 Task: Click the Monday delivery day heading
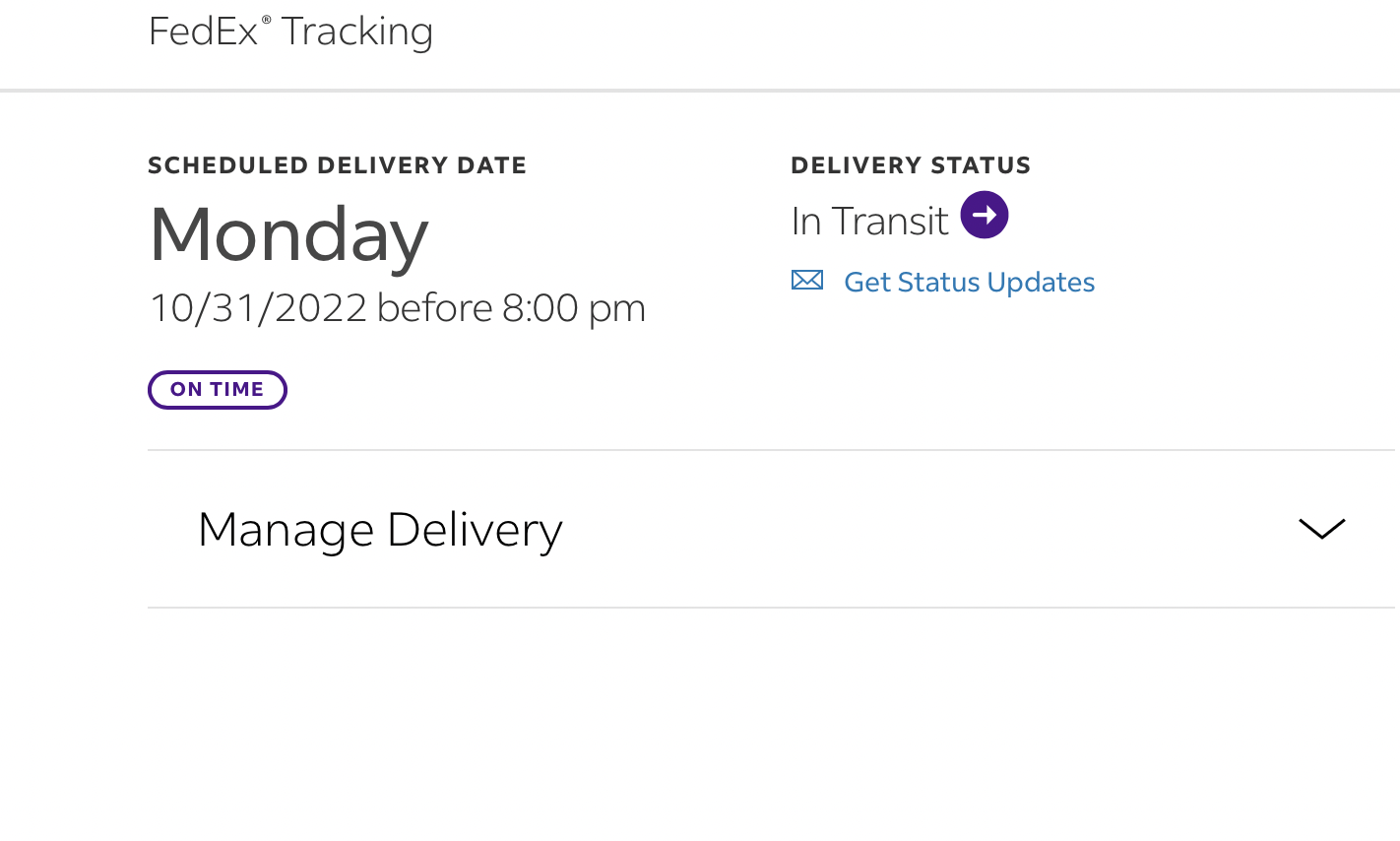[288, 234]
